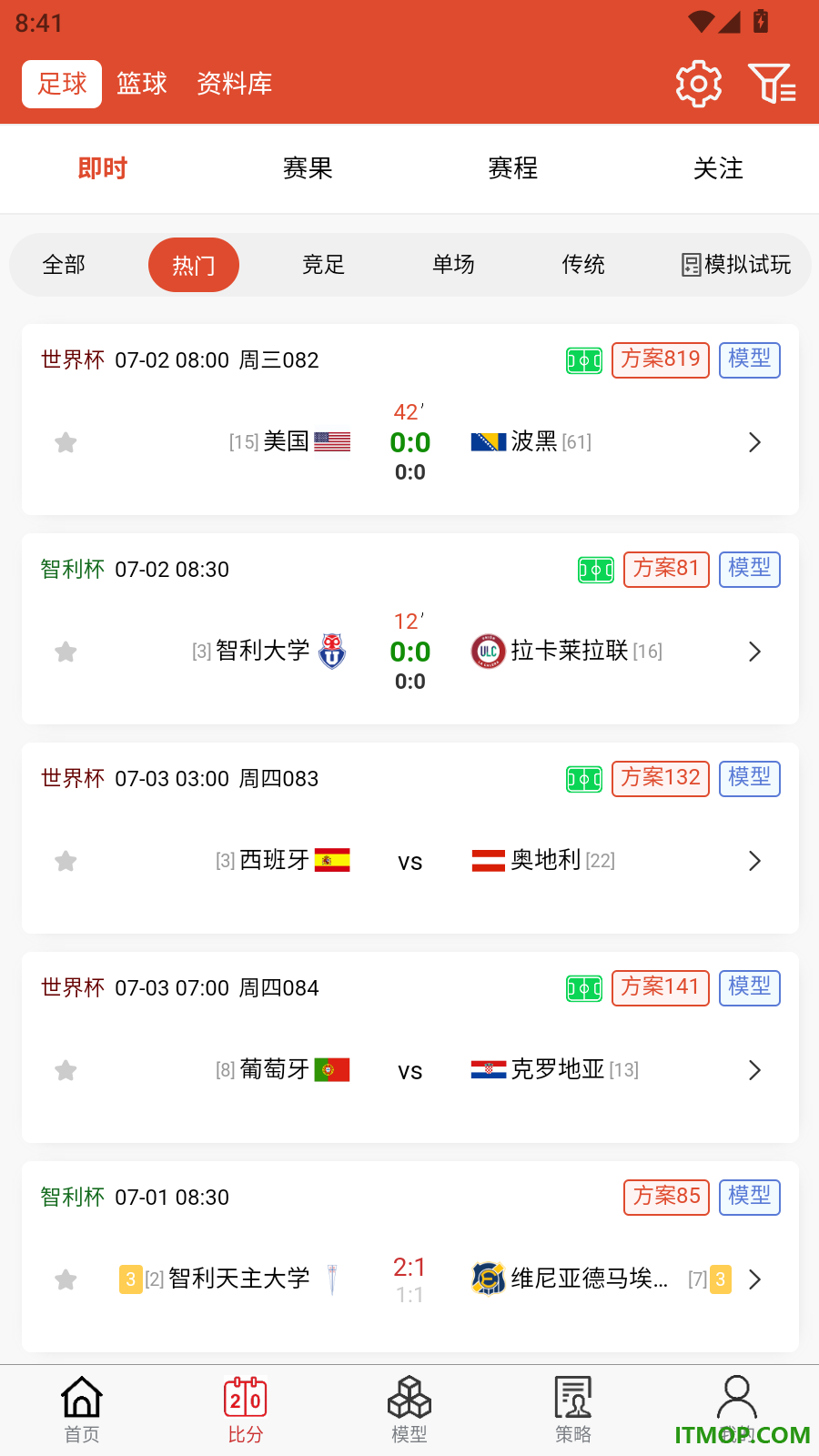The height and width of the screenshot is (1456, 819).
Task: Tap the green pitch icon for 美国 match
Action: tap(584, 361)
